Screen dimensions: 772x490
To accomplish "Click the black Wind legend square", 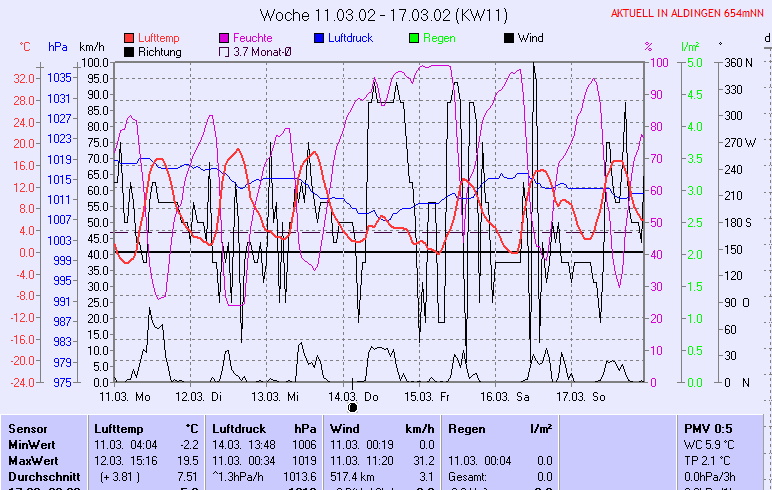I will click(x=509, y=38).
